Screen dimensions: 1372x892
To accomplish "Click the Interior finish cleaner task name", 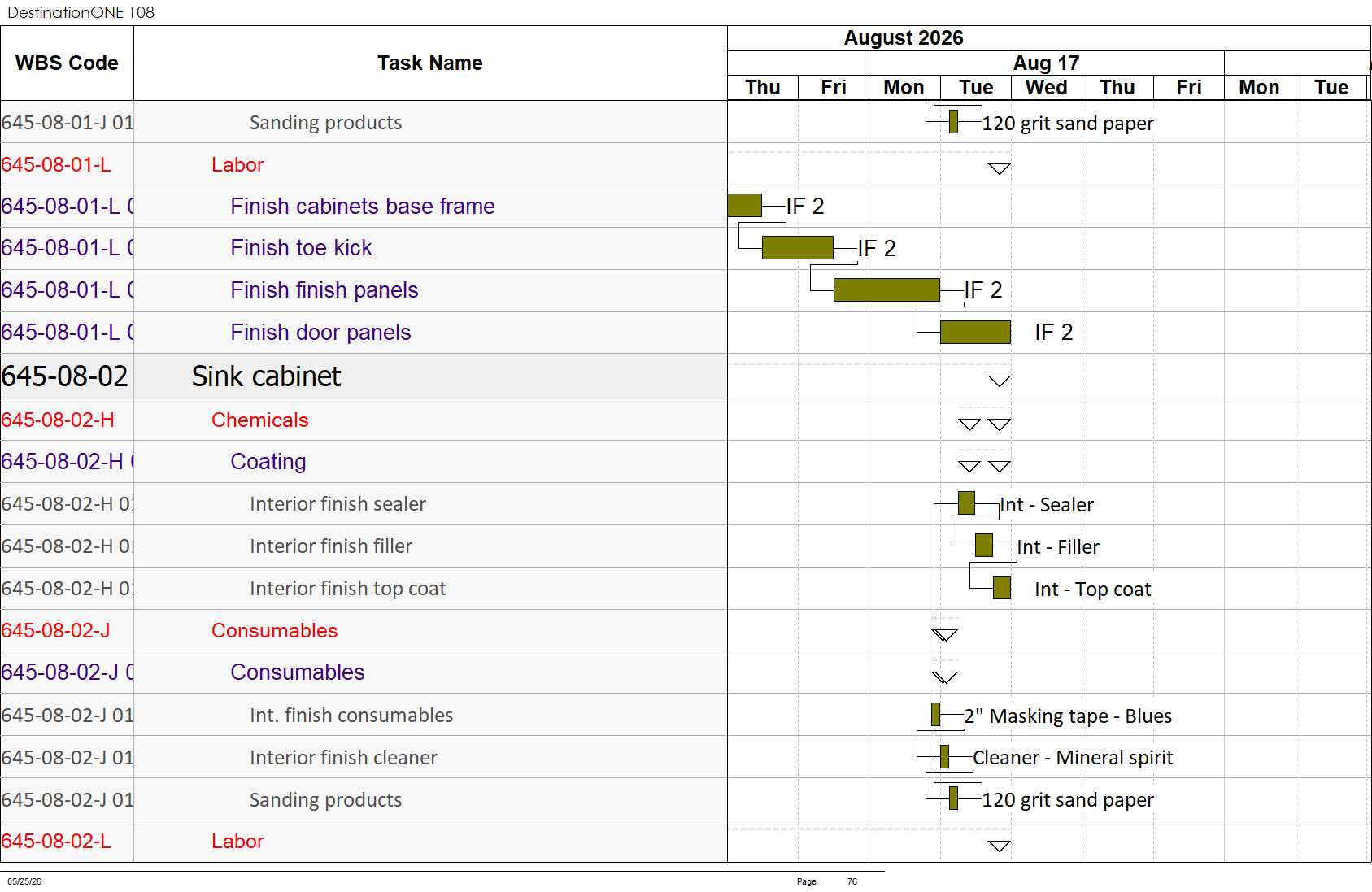I will (x=343, y=758).
